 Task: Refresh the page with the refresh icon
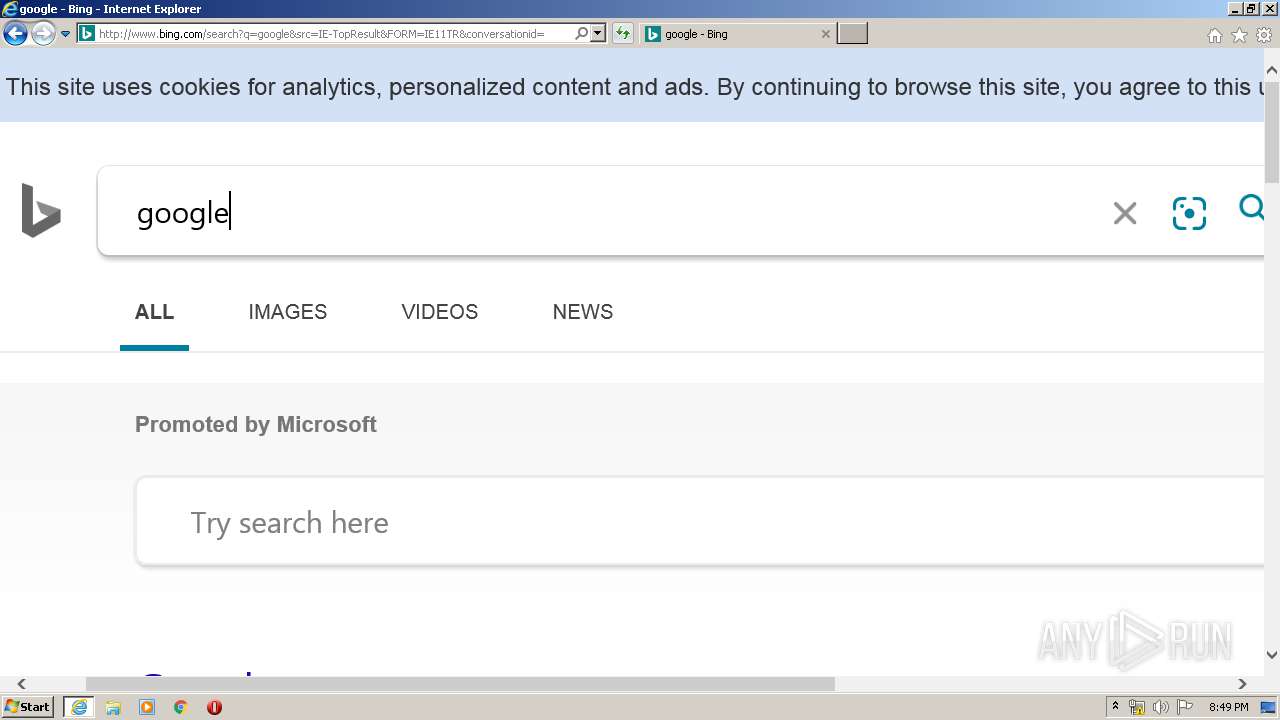[x=623, y=34]
